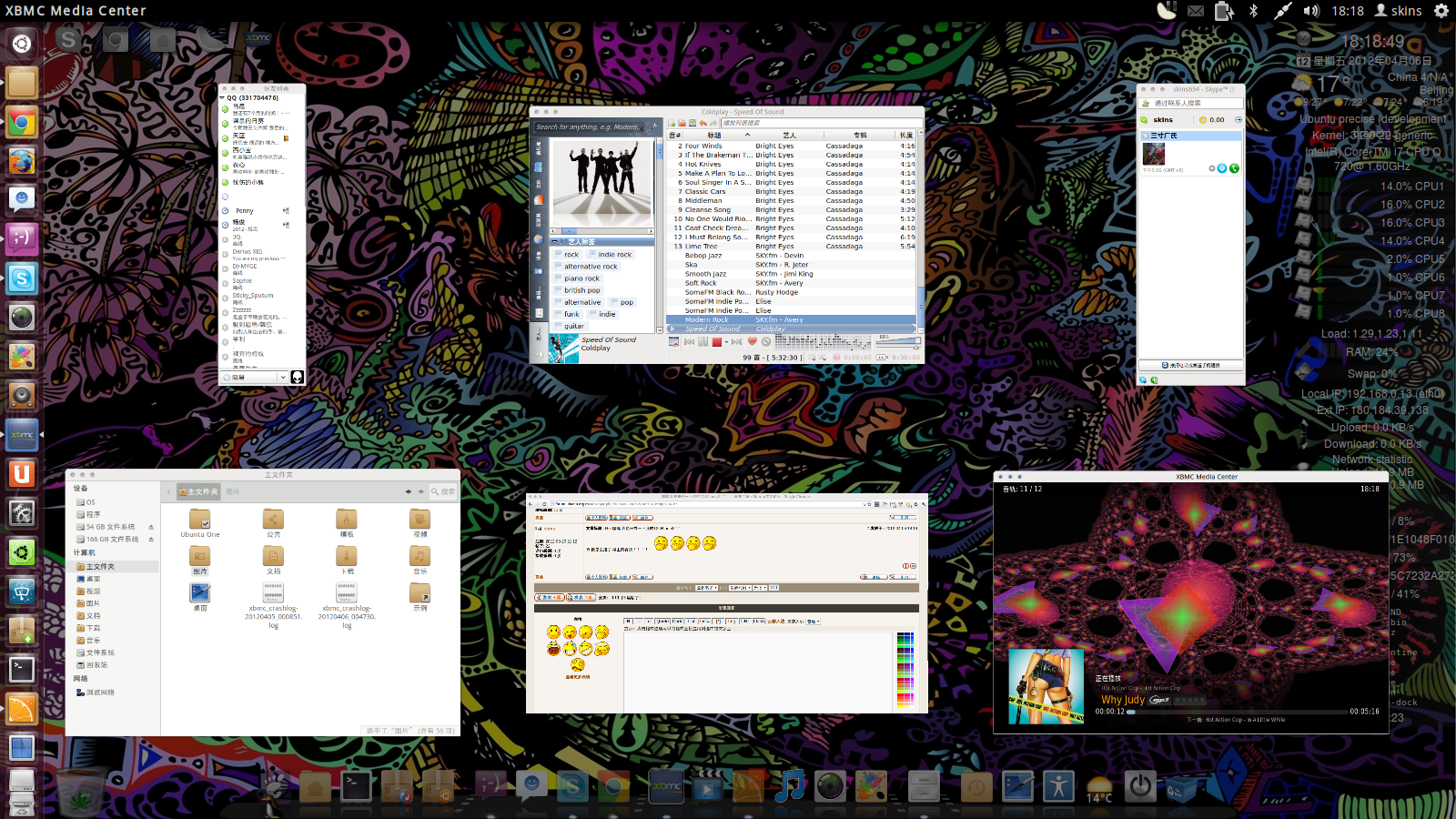This screenshot has width=1456, height=819.
Task: Collapse the artist tags section in Clementine
Action: coord(554,241)
